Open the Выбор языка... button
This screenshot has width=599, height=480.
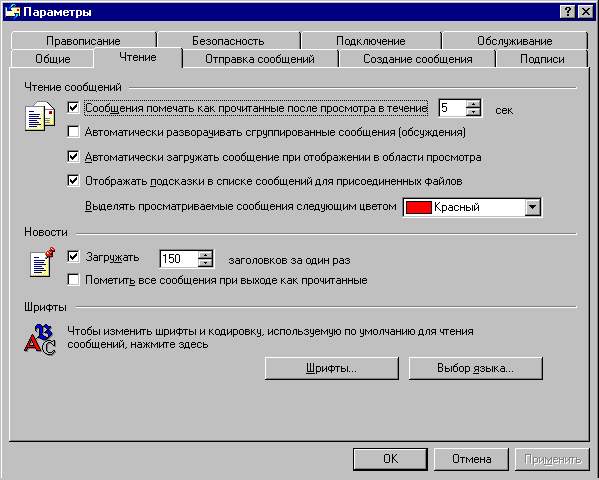coord(476,368)
